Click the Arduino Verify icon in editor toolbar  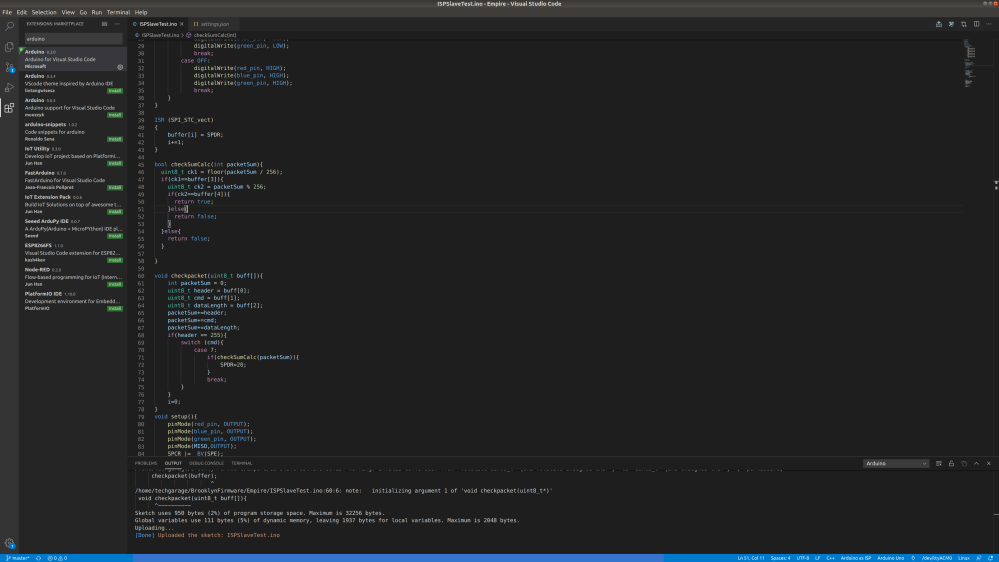click(x=951, y=24)
